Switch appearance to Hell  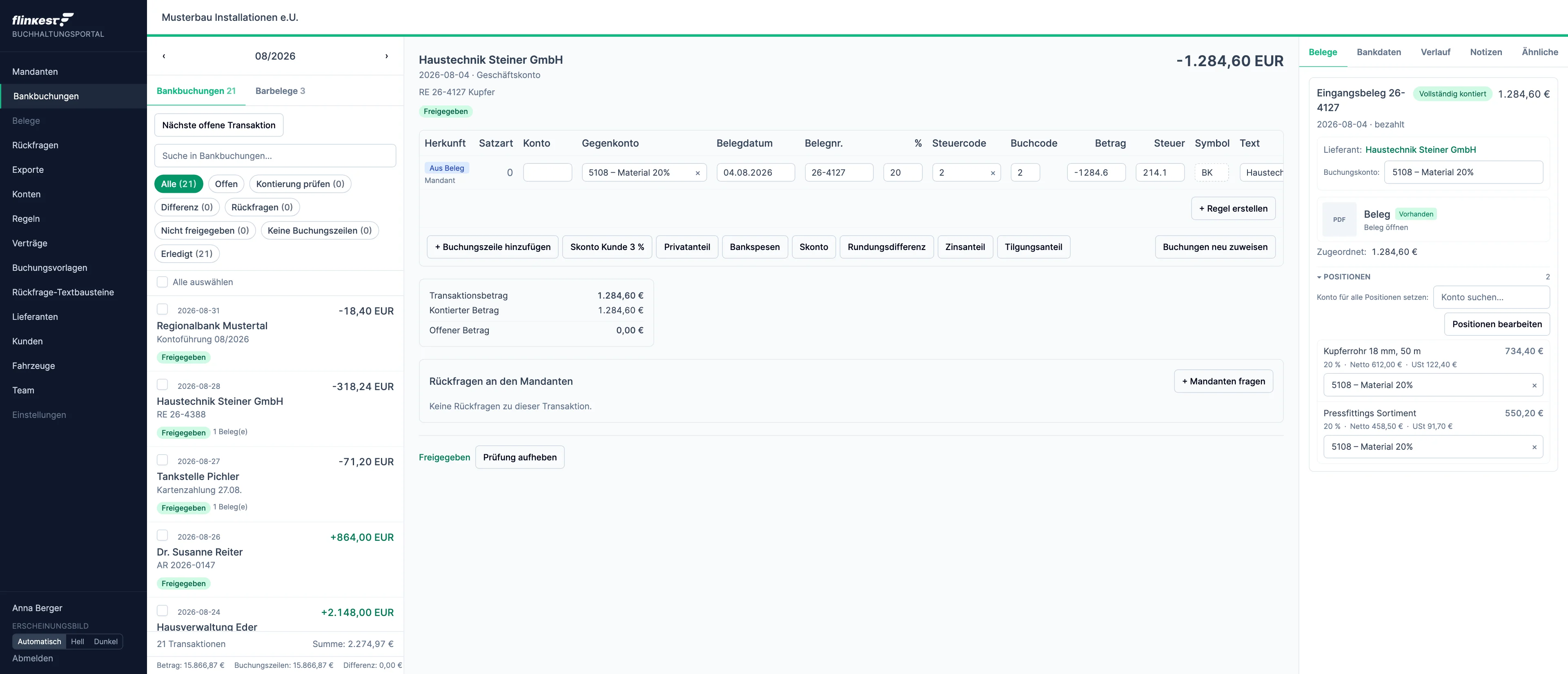click(77, 642)
